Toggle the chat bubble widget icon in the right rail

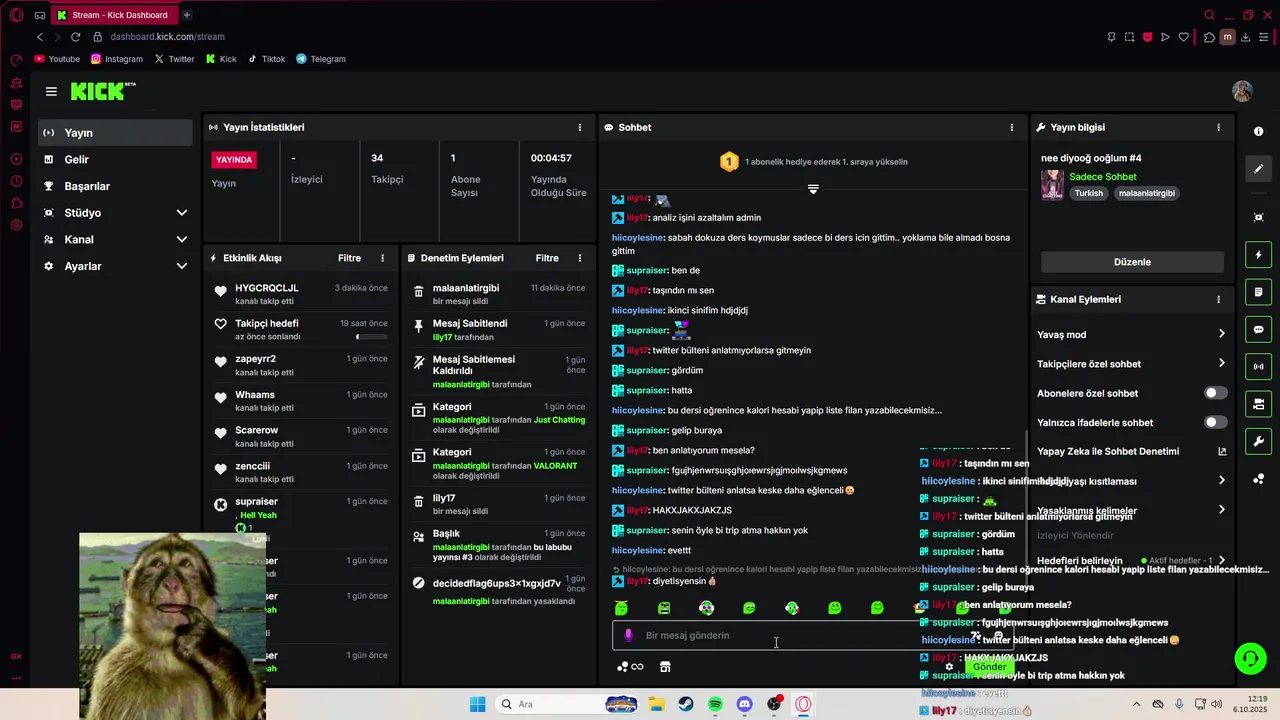(1258, 329)
